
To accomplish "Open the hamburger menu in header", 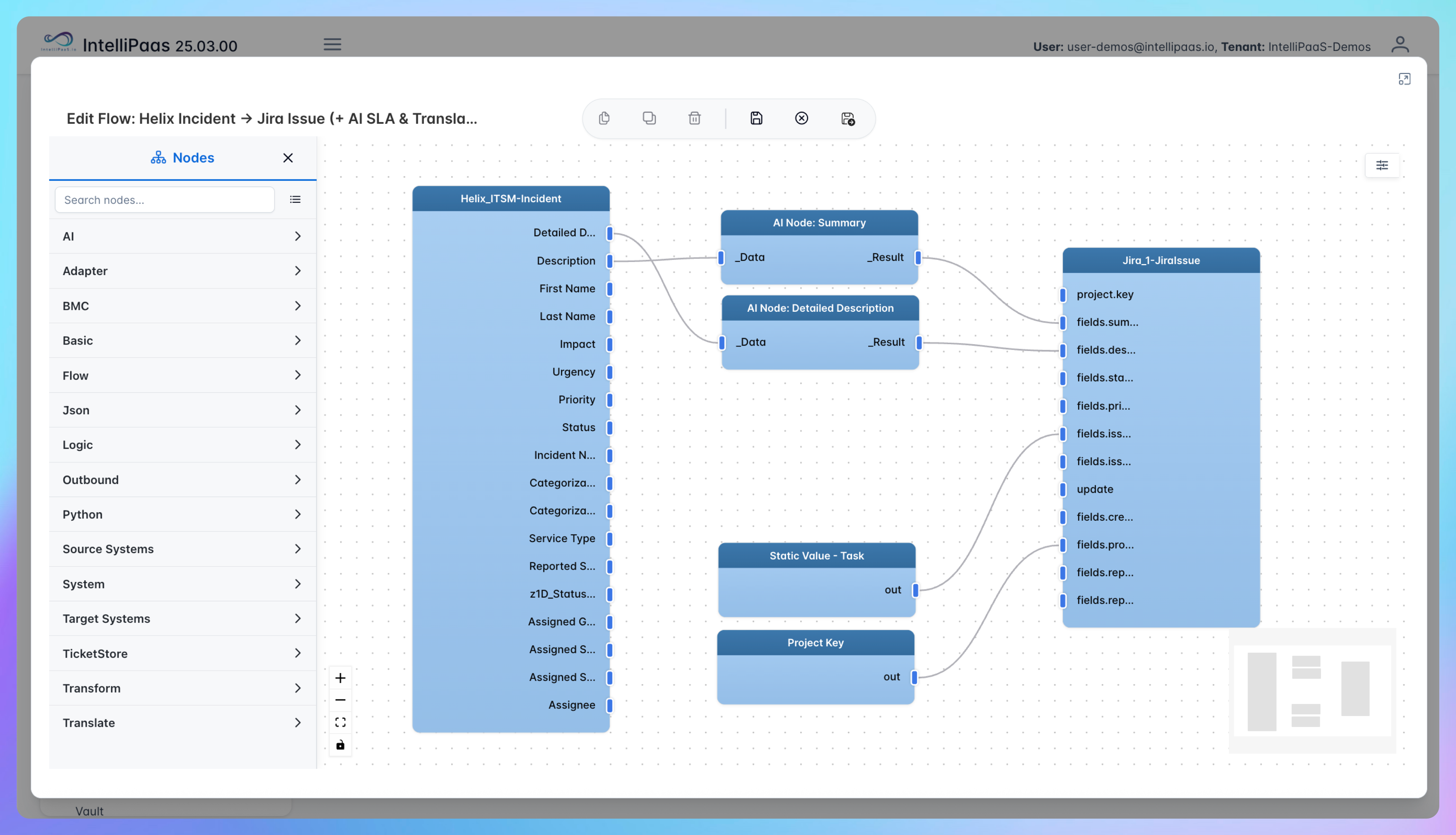I will 332,44.
